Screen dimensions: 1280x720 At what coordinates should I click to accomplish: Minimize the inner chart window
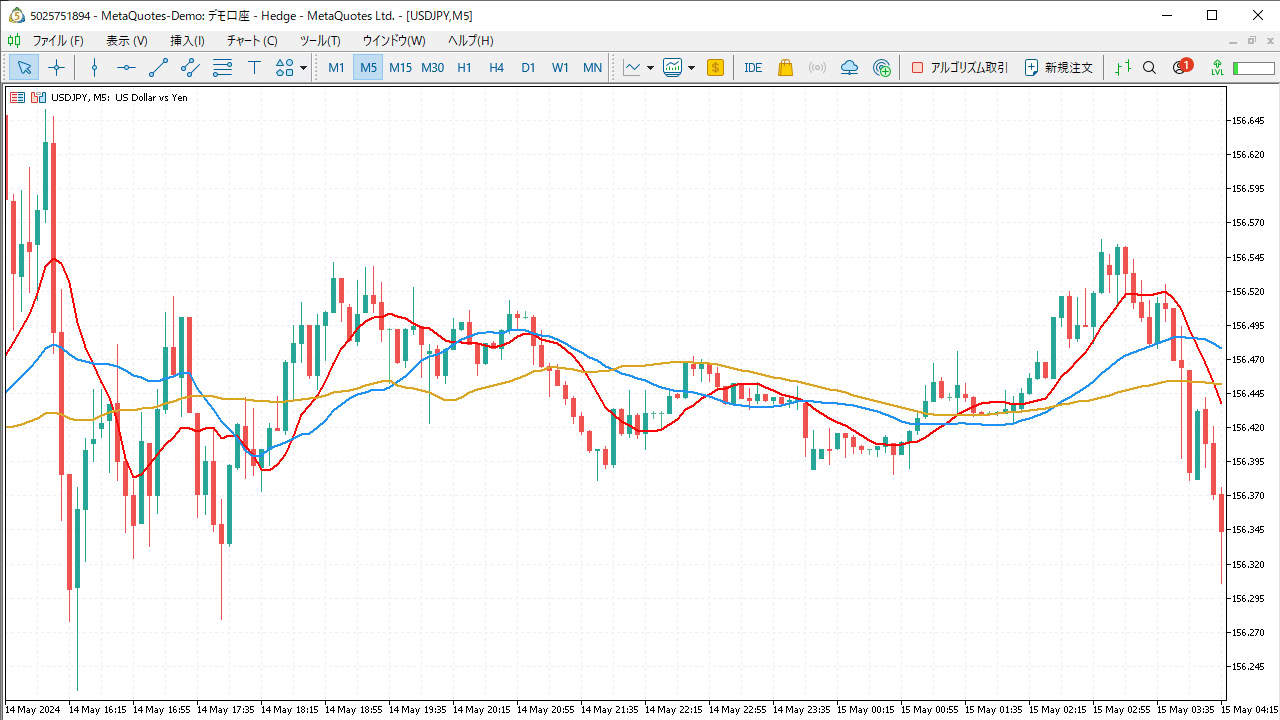coord(1233,41)
